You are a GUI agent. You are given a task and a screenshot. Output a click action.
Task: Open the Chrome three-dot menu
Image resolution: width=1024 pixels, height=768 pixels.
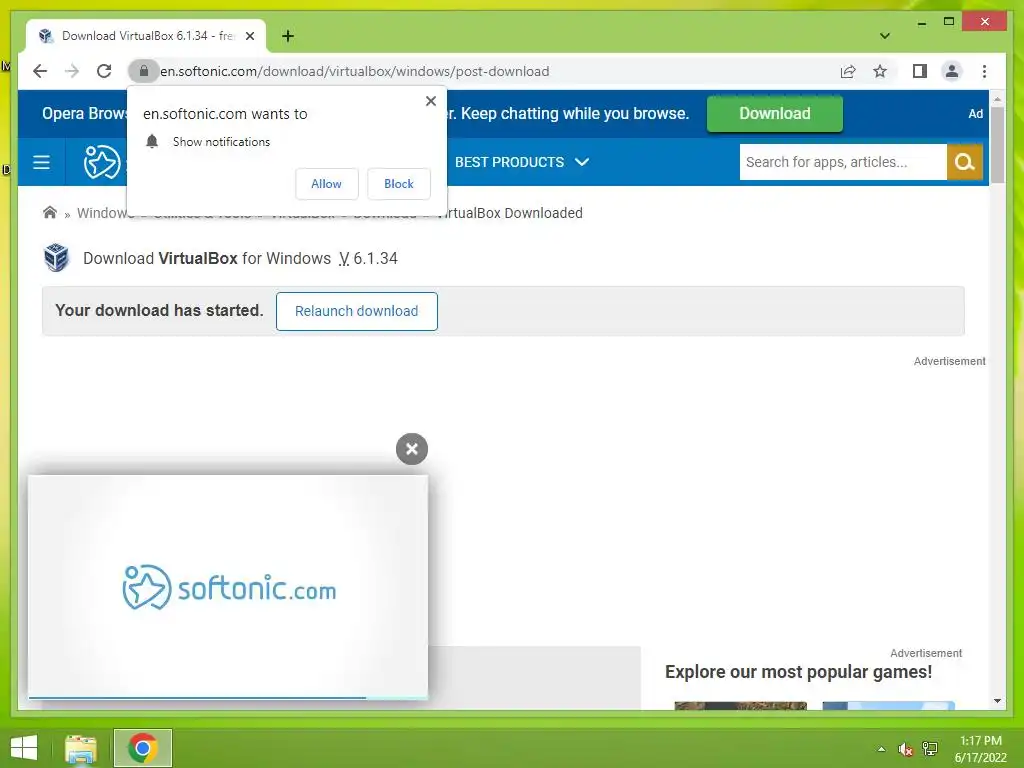click(x=984, y=71)
